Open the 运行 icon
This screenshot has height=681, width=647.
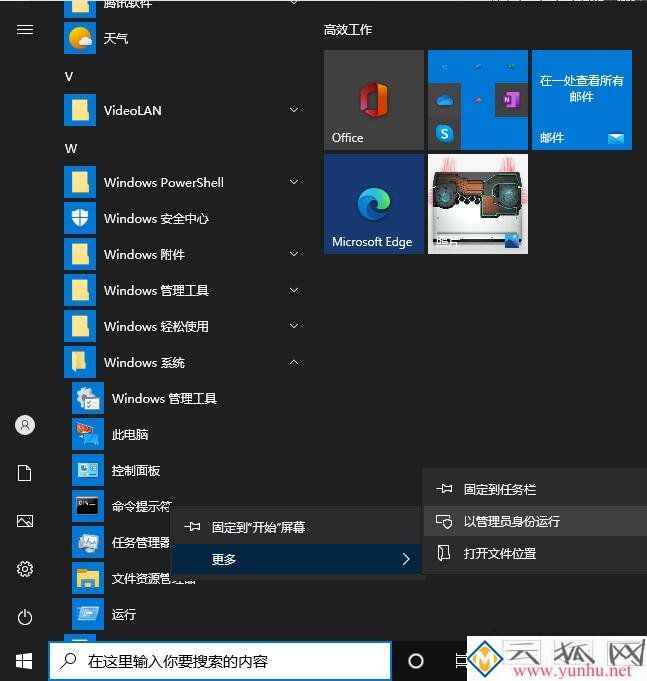click(88, 614)
